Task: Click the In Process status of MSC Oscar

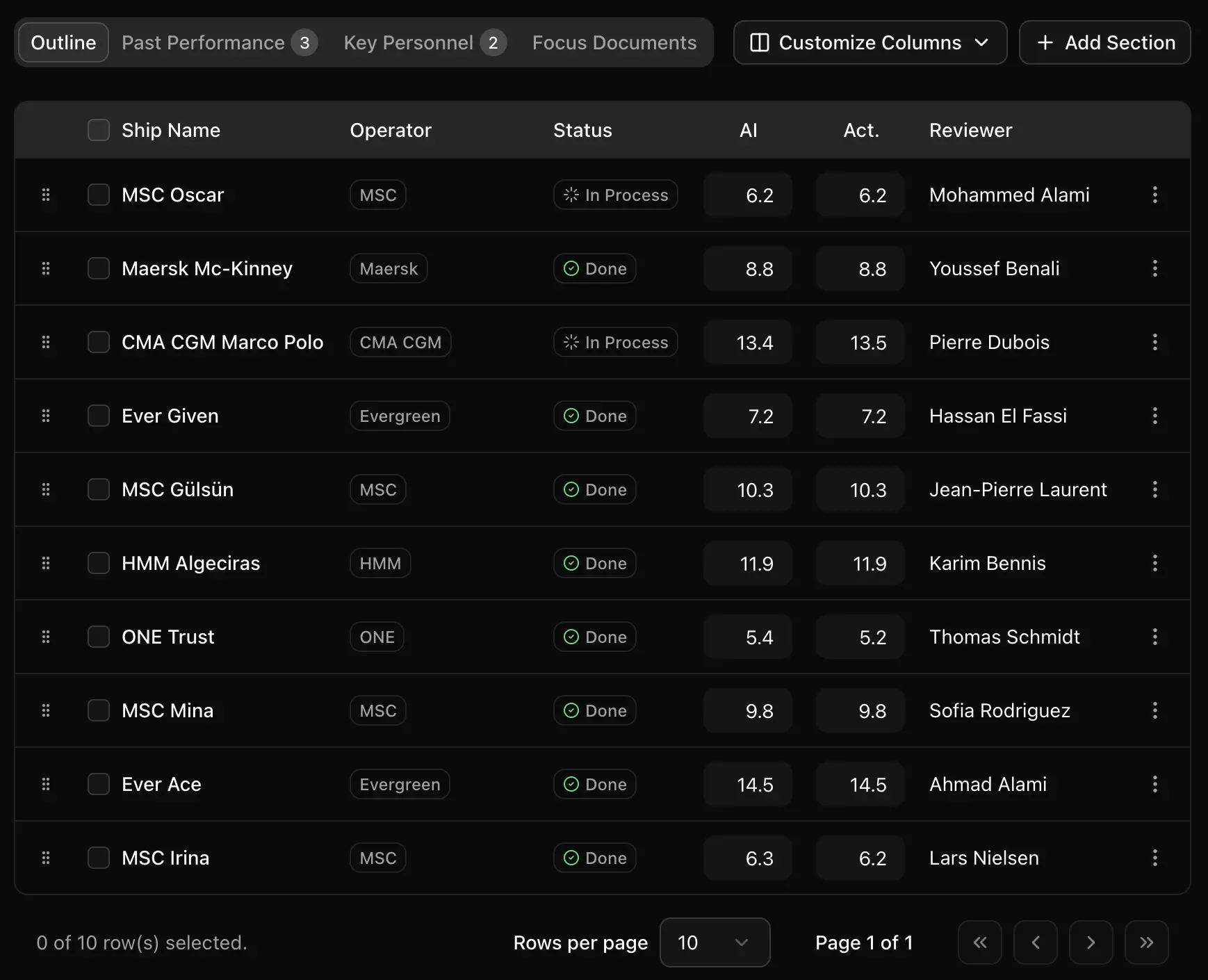Action: [x=615, y=195]
